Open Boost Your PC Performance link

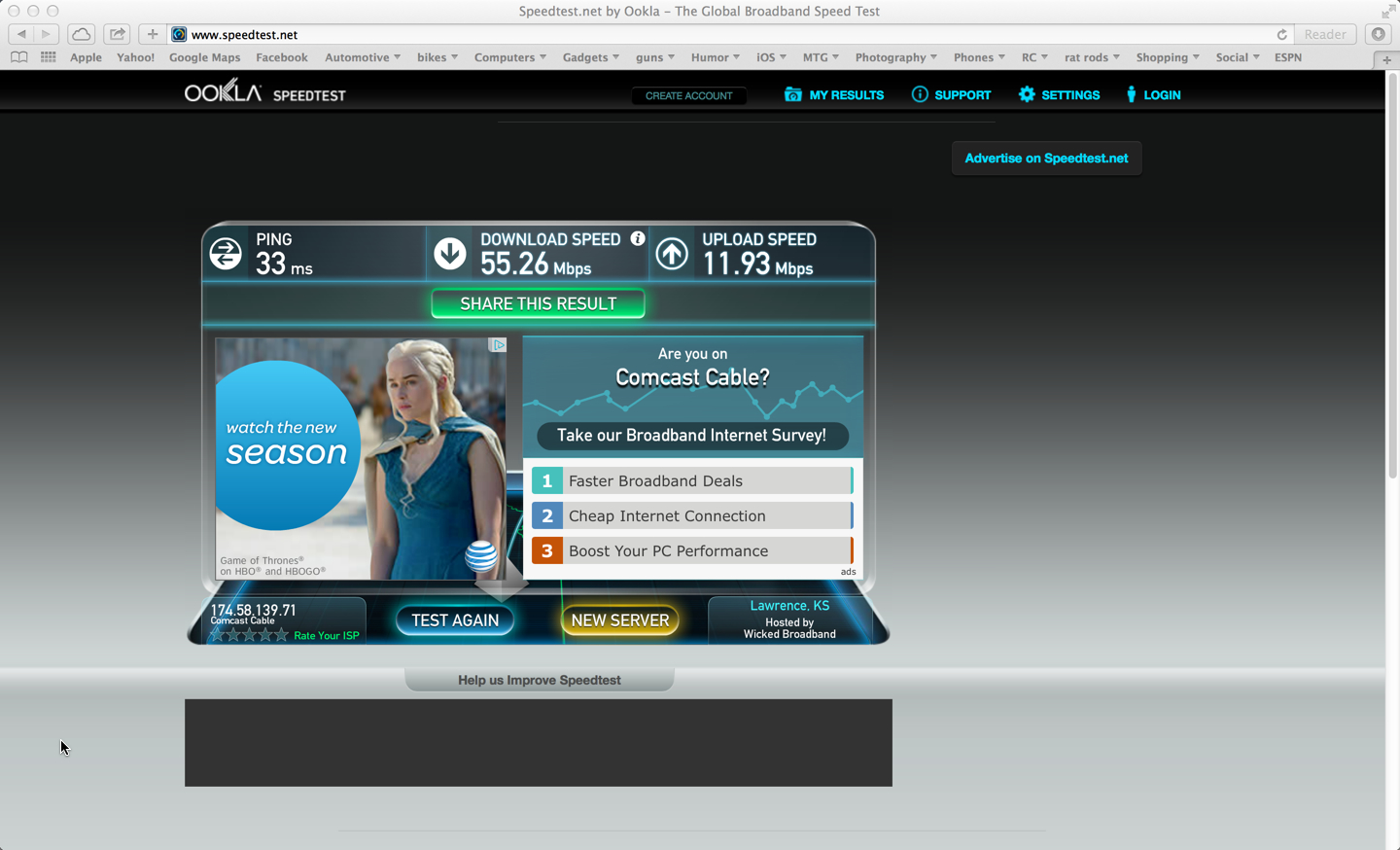692,550
